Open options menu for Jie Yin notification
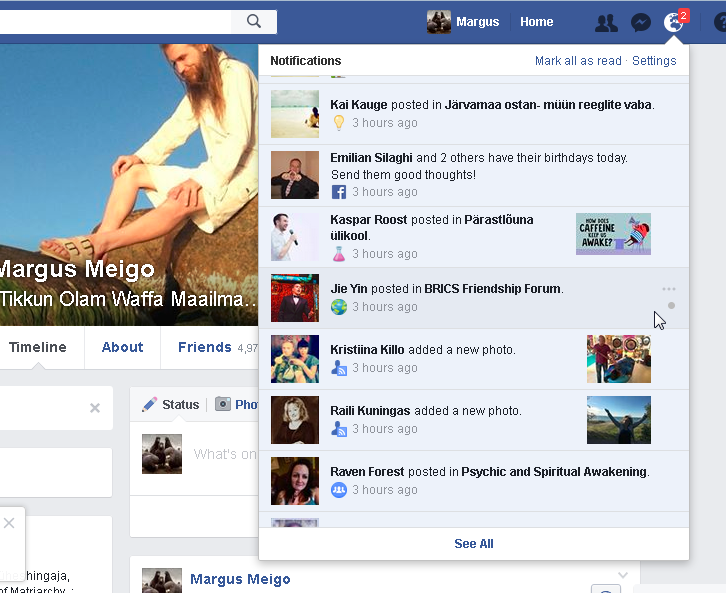Image resolution: width=726 pixels, height=593 pixels. click(669, 289)
